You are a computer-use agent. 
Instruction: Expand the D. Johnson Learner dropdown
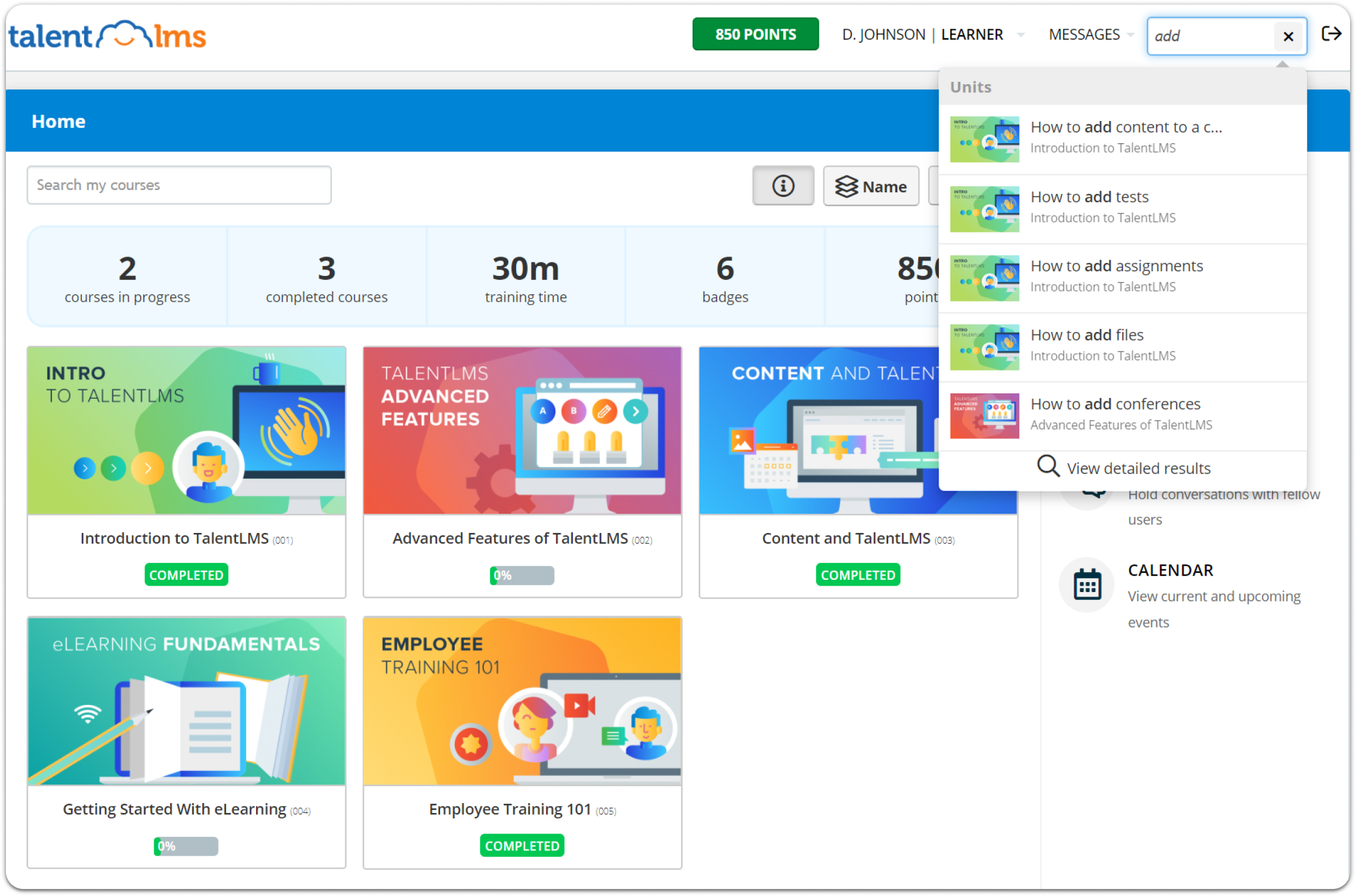point(933,34)
